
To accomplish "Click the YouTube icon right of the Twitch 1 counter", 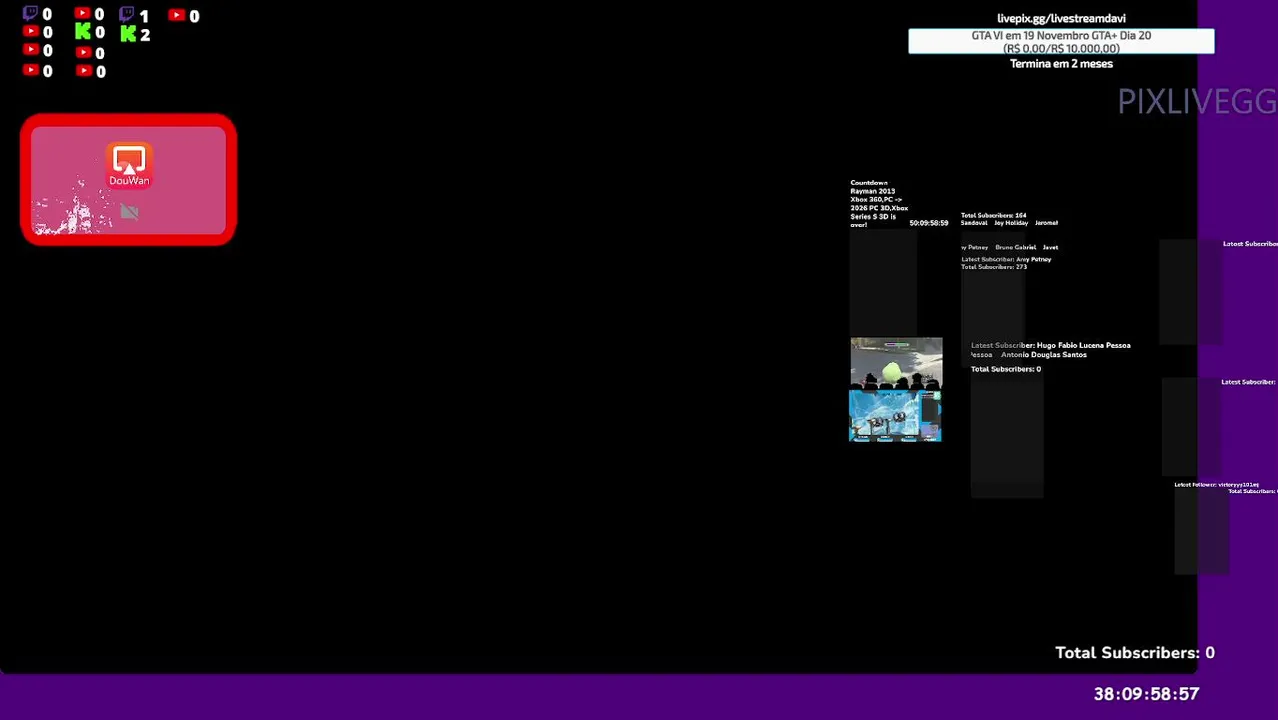I will pyautogui.click(x=177, y=15).
